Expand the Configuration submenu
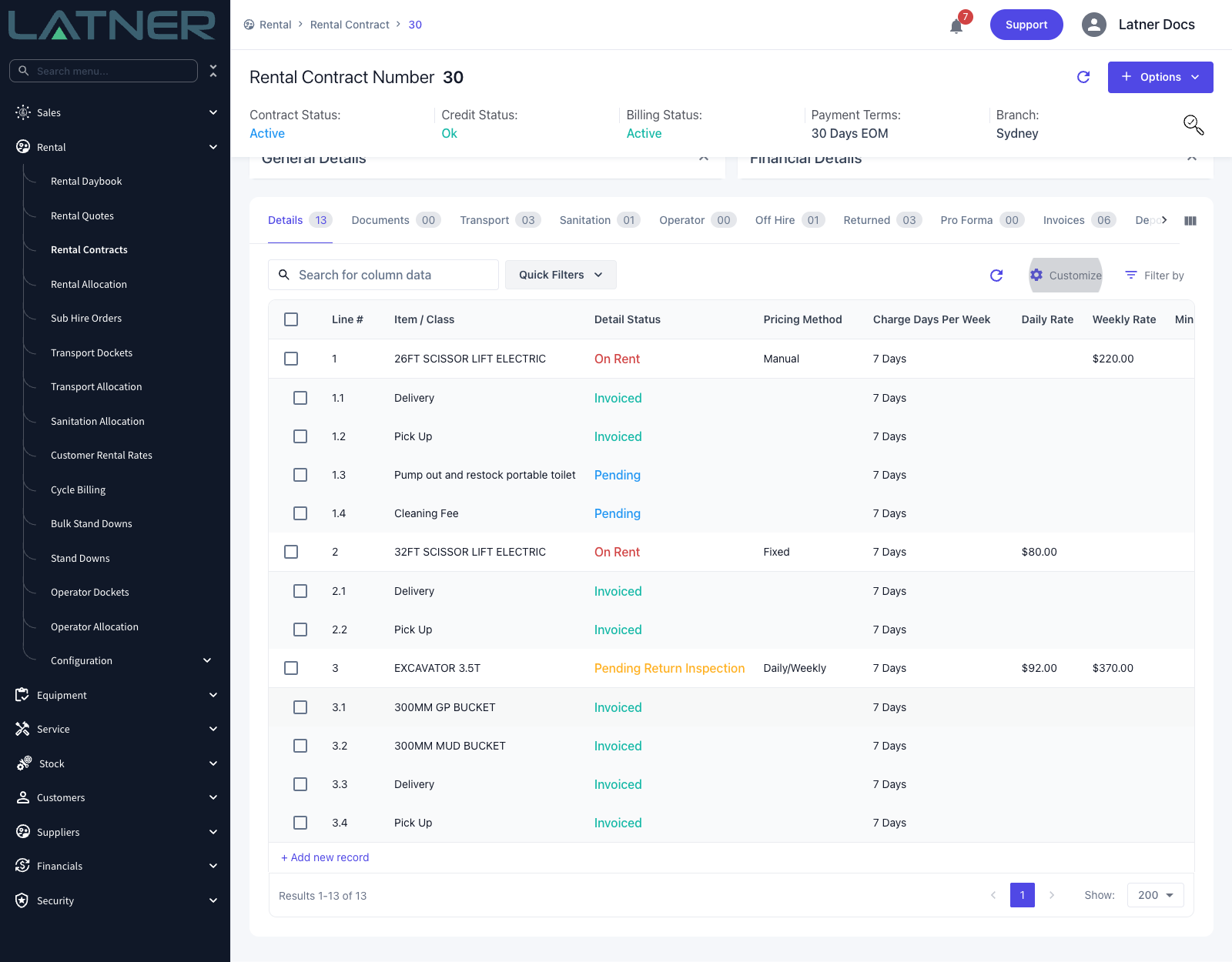The height and width of the screenshot is (962, 1232). coord(207,660)
